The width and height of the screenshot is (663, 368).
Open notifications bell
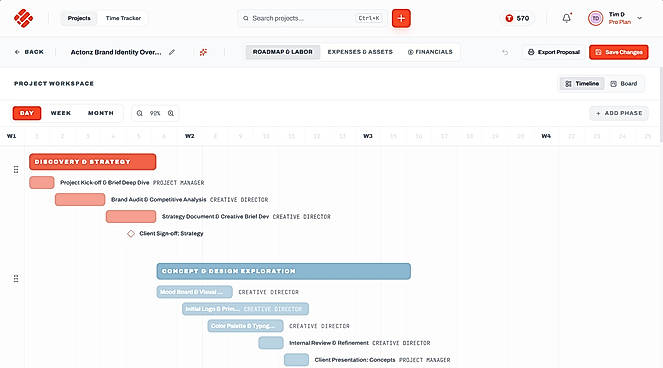tap(567, 18)
